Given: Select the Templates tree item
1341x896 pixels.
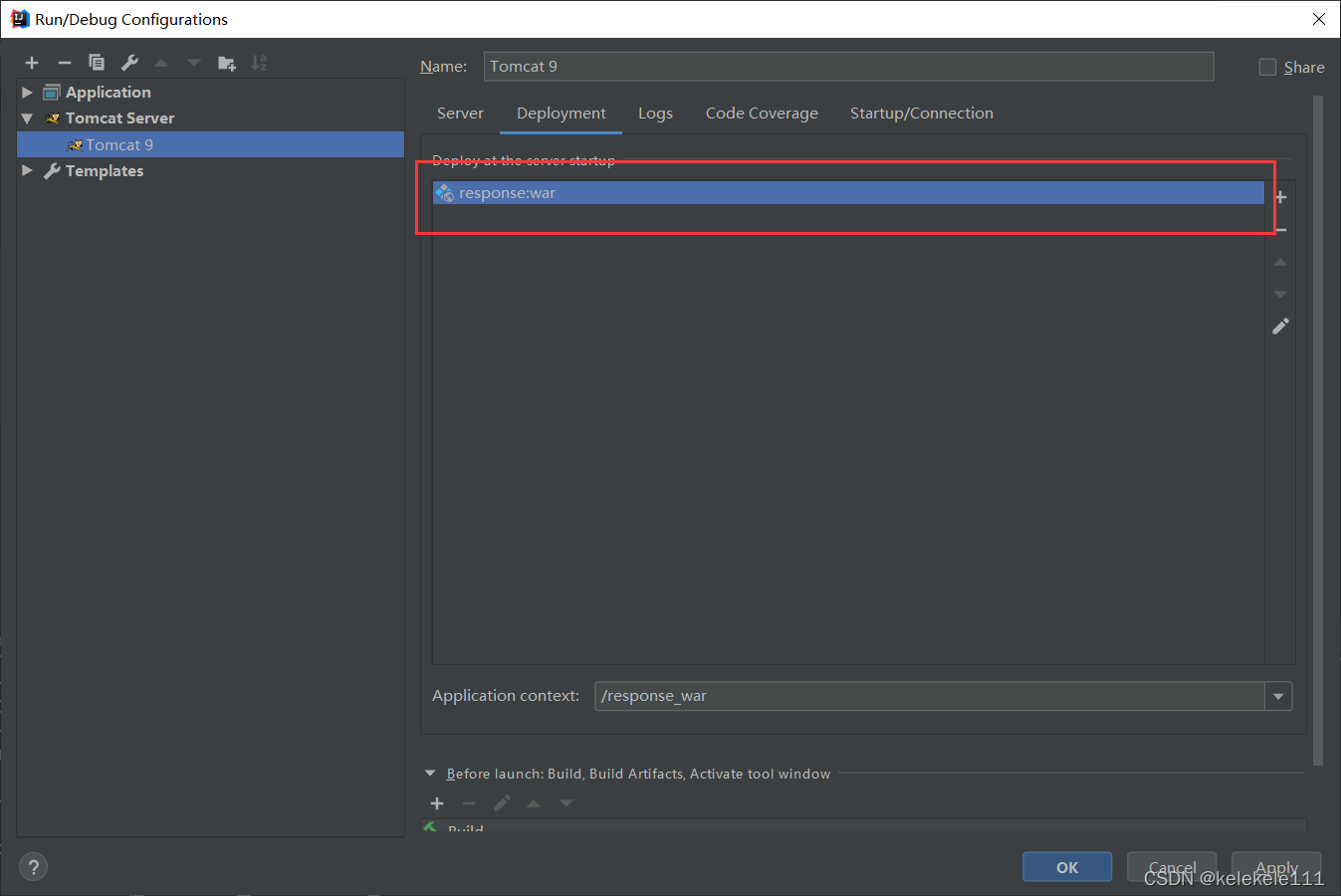Looking at the screenshot, I should pyautogui.click(x=104, y=170).
